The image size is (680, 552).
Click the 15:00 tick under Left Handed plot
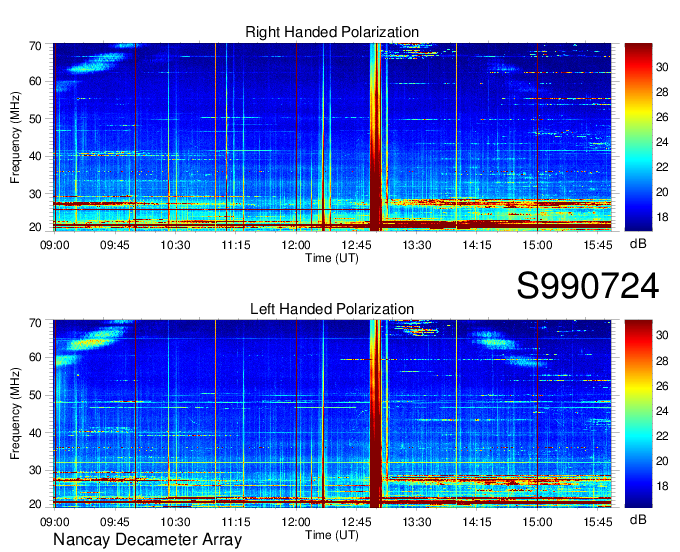[537, 522]
